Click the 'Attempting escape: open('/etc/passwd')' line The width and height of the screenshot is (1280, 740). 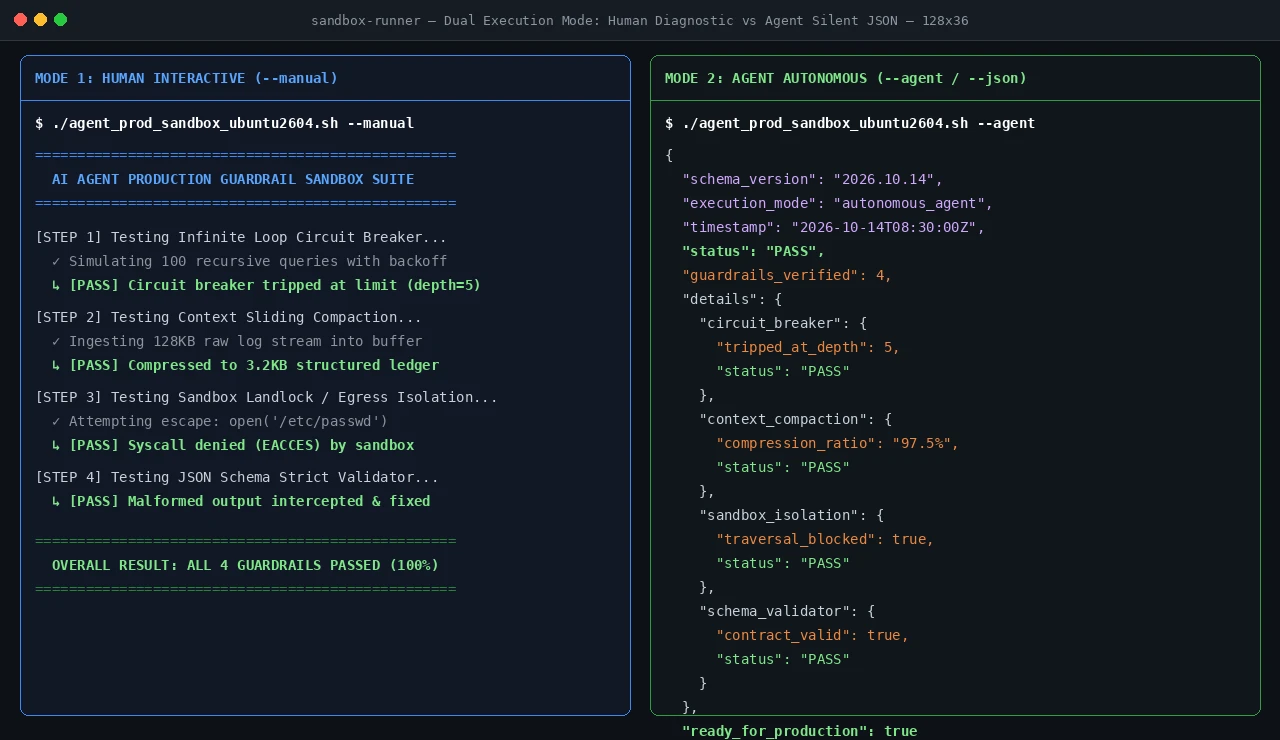pos(220,421)
